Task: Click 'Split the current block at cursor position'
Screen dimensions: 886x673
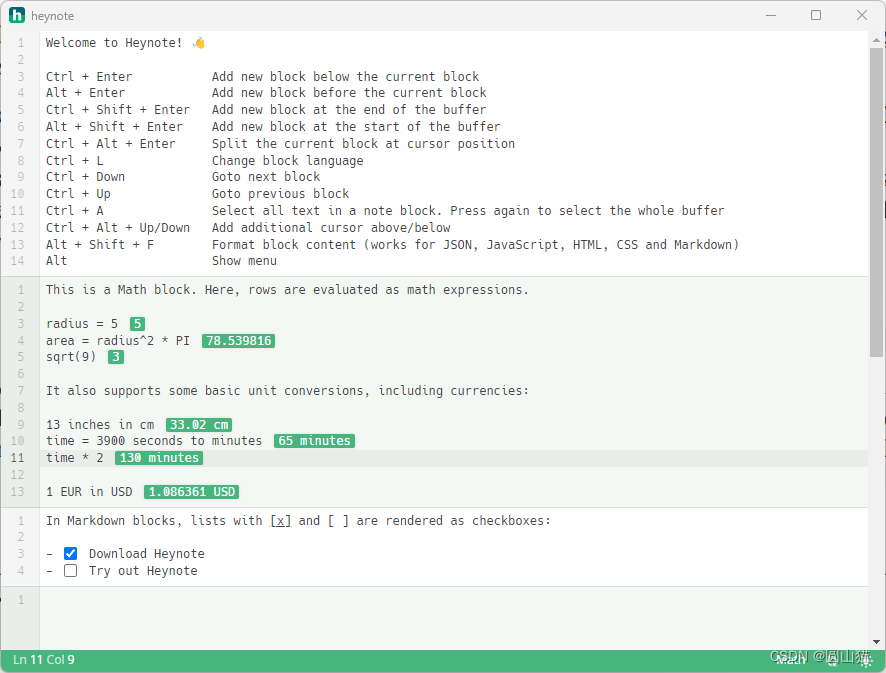Action: [x=363, y=144]
